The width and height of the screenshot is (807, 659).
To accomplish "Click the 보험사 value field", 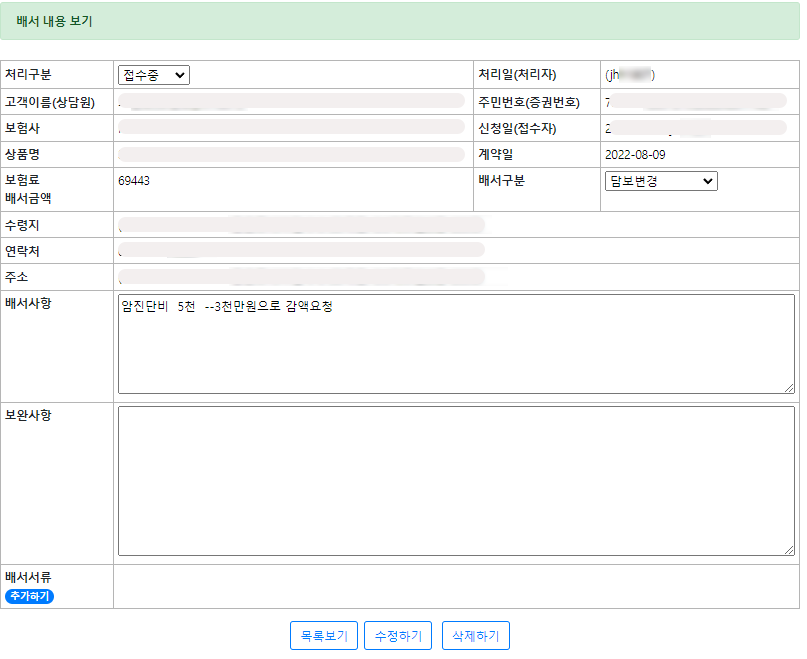I will (290, 128).
